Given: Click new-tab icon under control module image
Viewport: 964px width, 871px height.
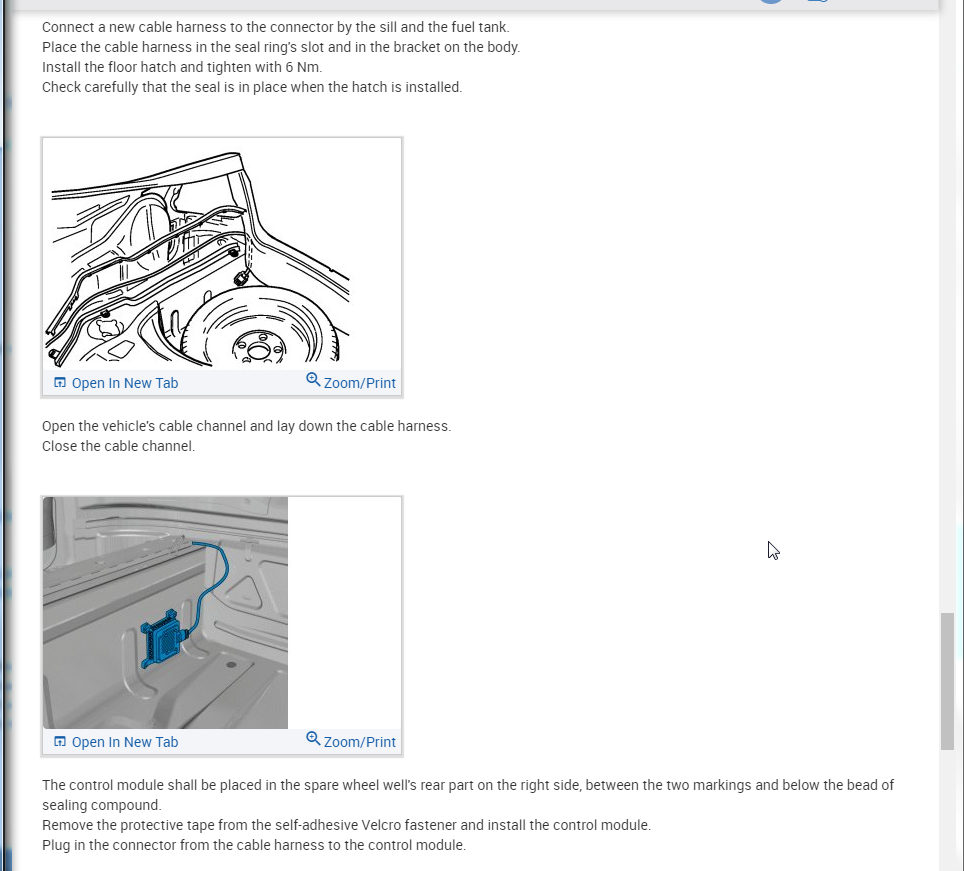Looking at the screenshot, I should pos(60,741).
